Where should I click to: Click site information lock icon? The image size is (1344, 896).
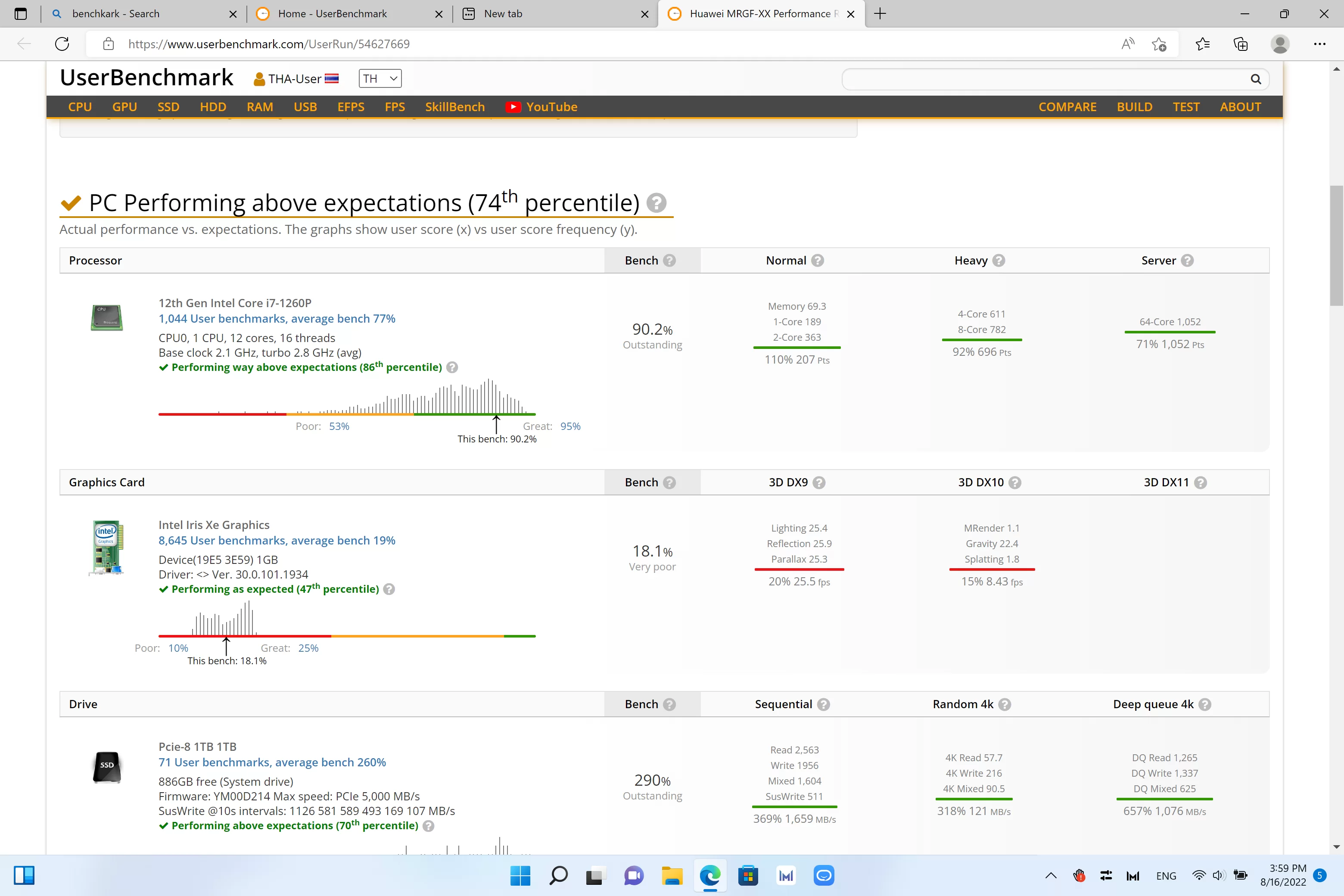[x=108, y=44]
